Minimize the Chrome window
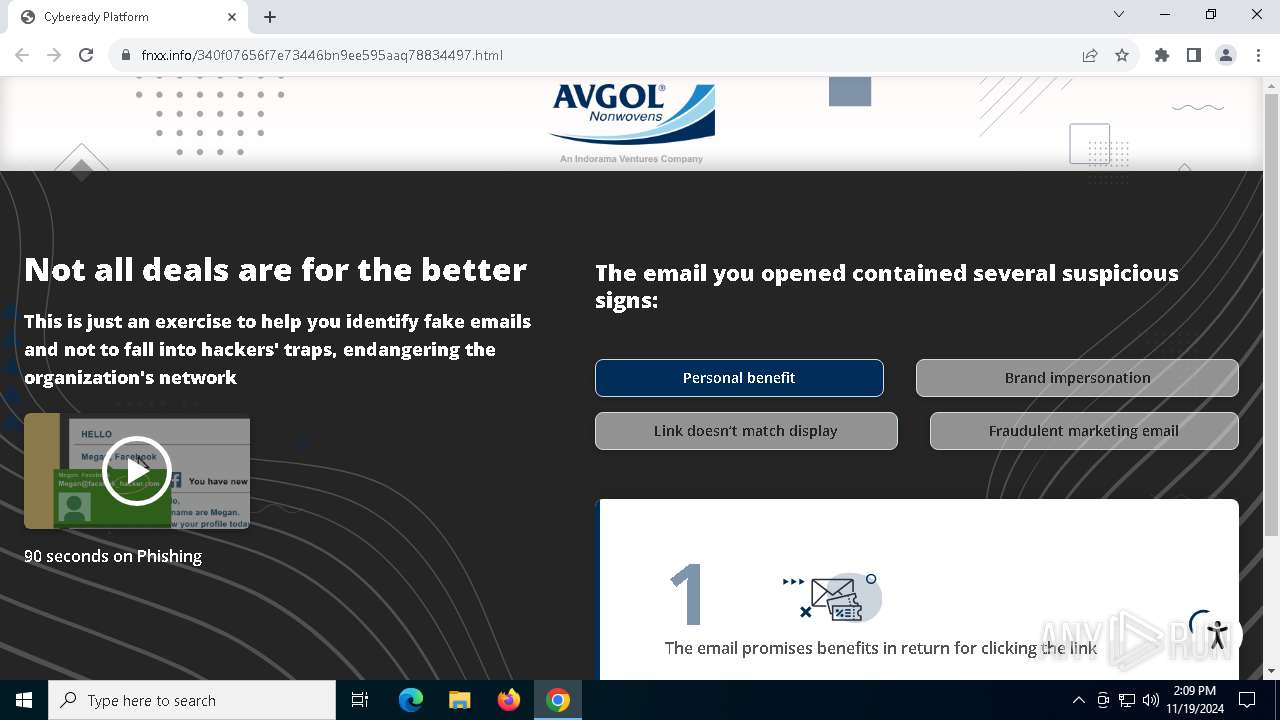This screenshot has height=720, width=1280. coord(1165,15)
